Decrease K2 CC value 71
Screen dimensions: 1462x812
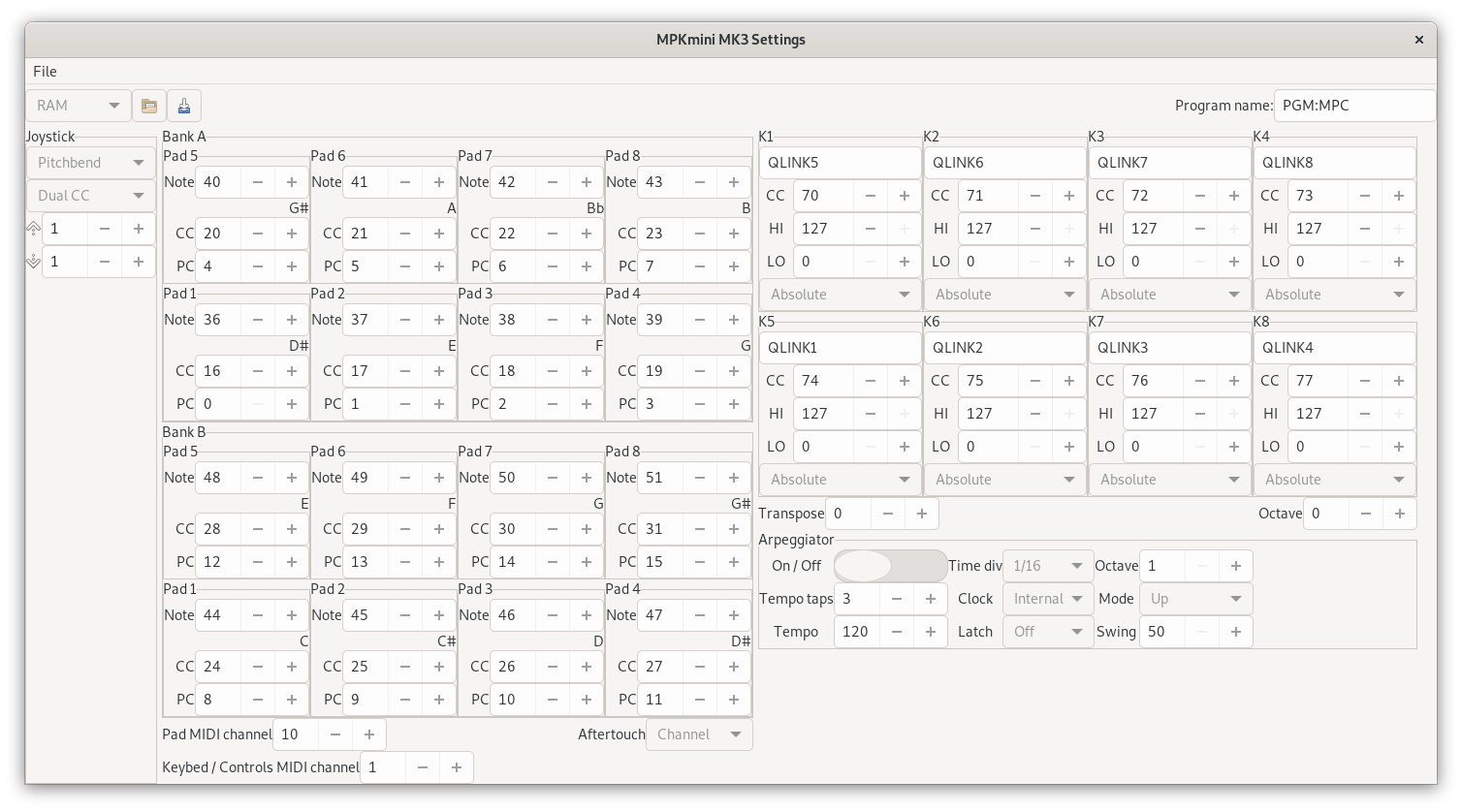pyautogui.click(x=1035, y=196)
